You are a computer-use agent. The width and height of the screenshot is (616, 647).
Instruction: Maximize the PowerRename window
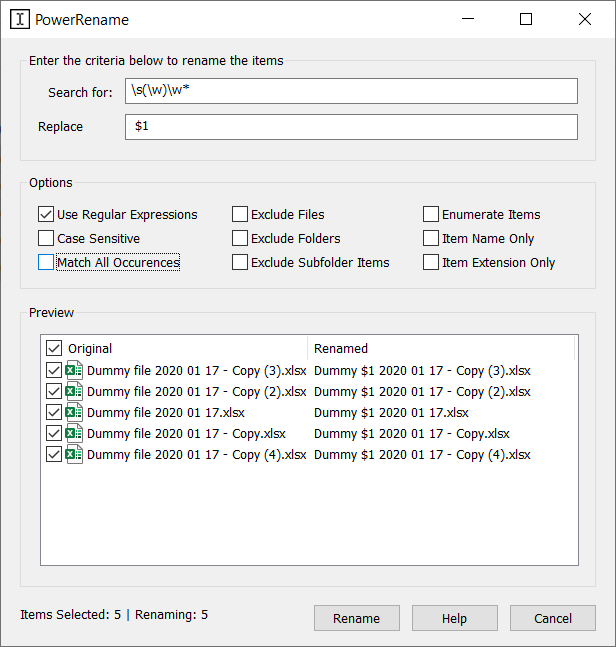[526, 19]
